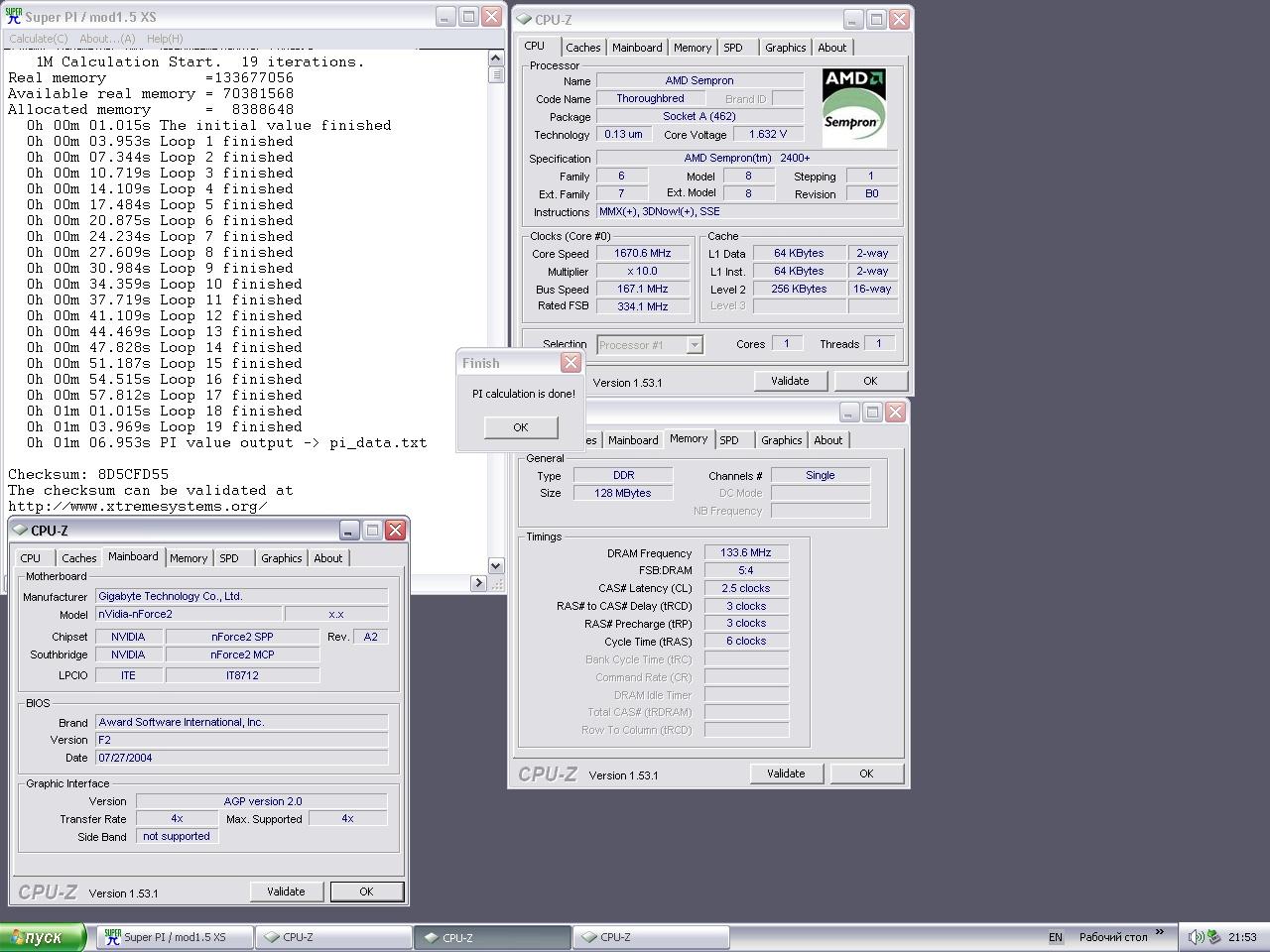Viewport: 1270px width, 952px height.
Task: Switch to Super PI / mod1.5 XS taskbar button
Action: 175,937
